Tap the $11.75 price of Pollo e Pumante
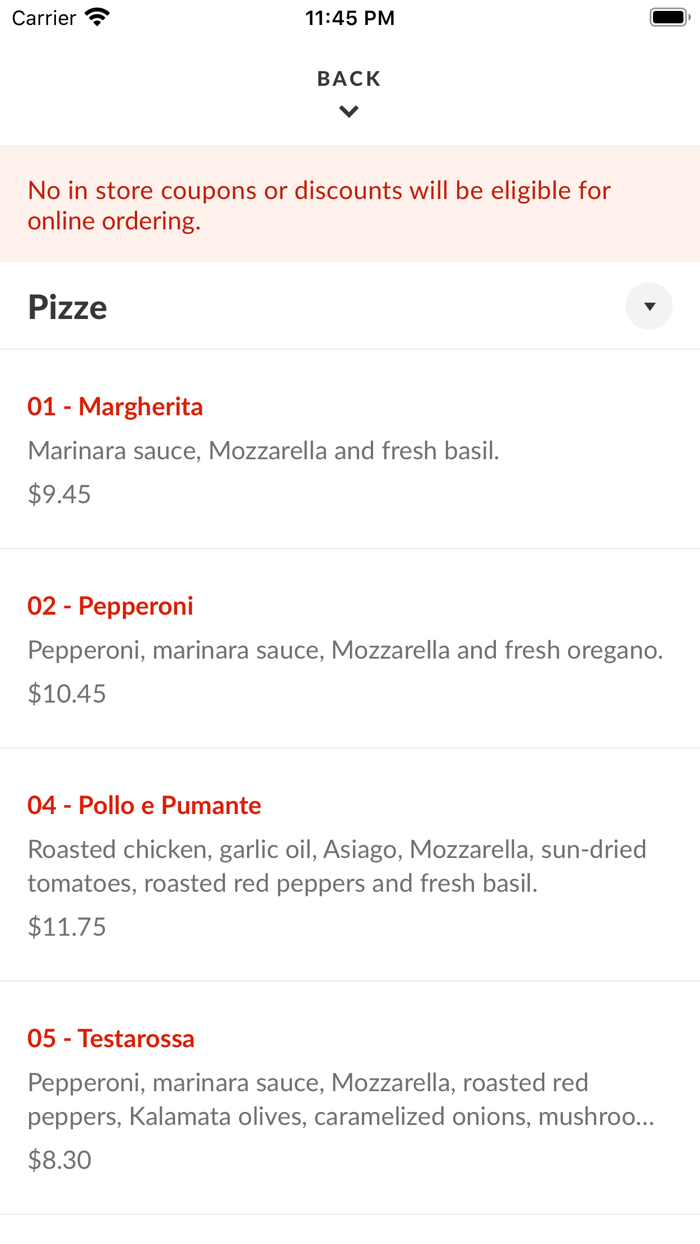 pyautogui.click(x=66, y=926)
